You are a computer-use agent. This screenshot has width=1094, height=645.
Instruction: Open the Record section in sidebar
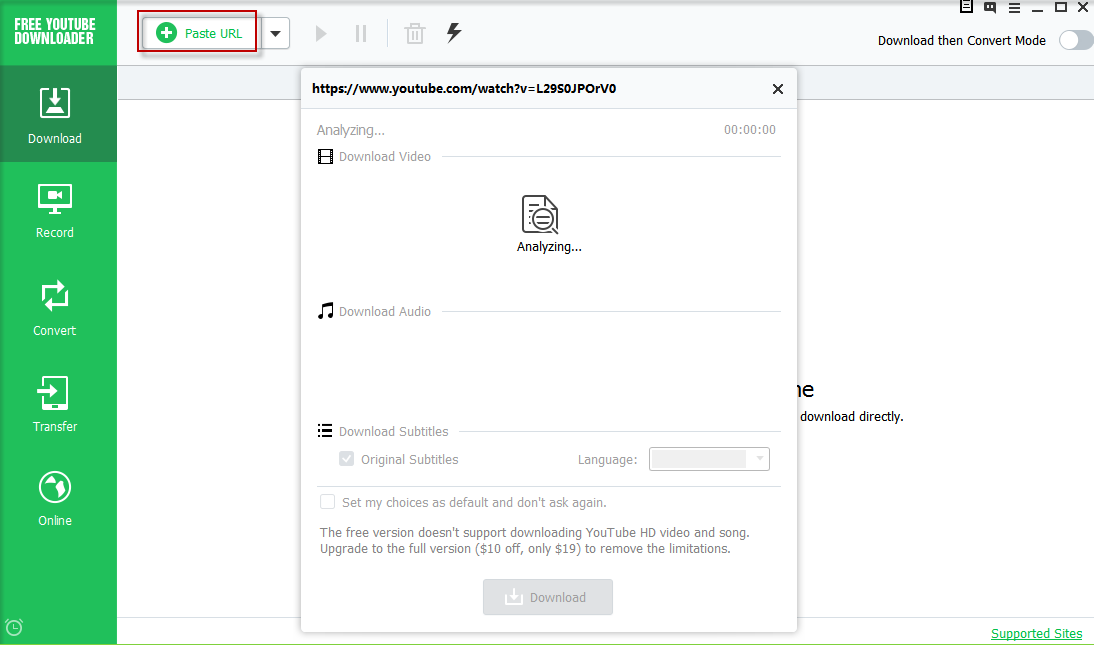click(55, 211)
